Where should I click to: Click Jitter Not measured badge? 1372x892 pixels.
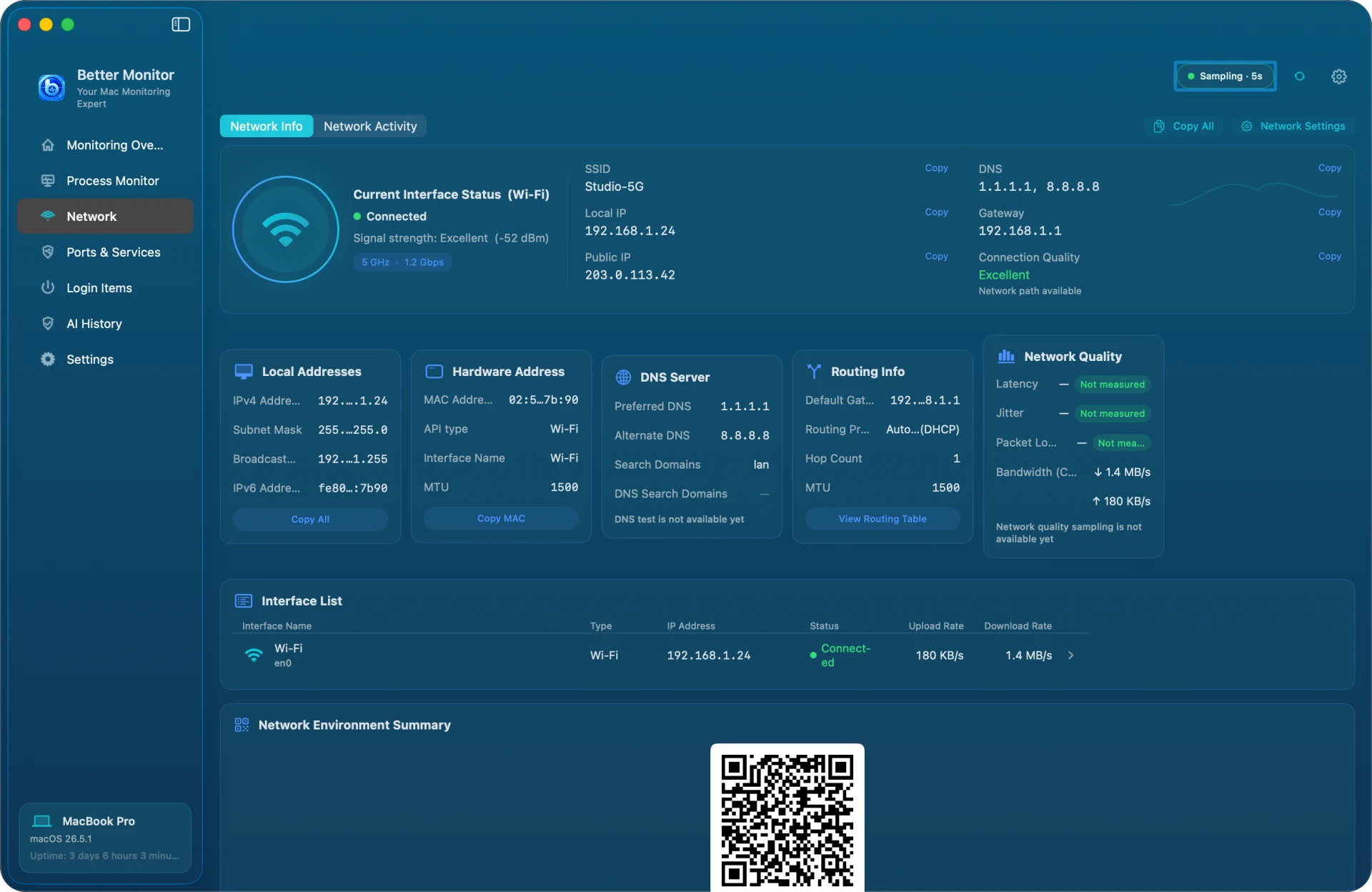[1112, 414]
